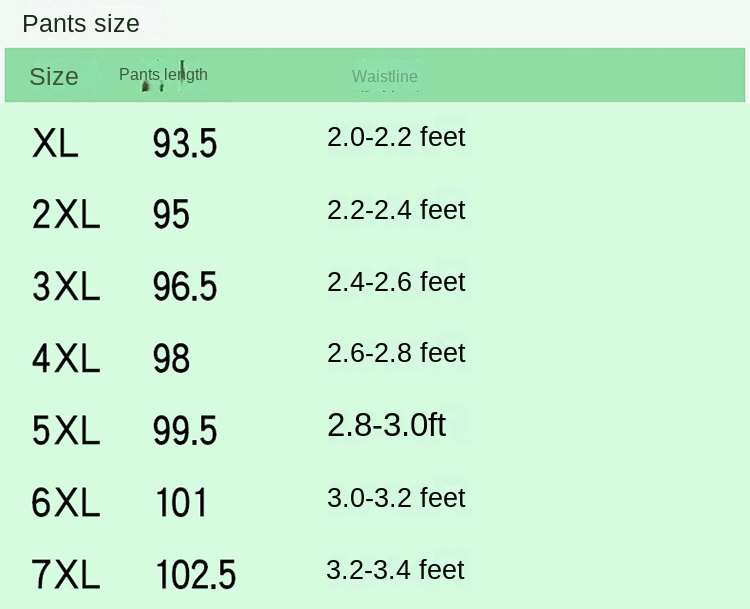
Task: Select the 2.8-3.0ft waistline entry
Action: pos(386,425)
